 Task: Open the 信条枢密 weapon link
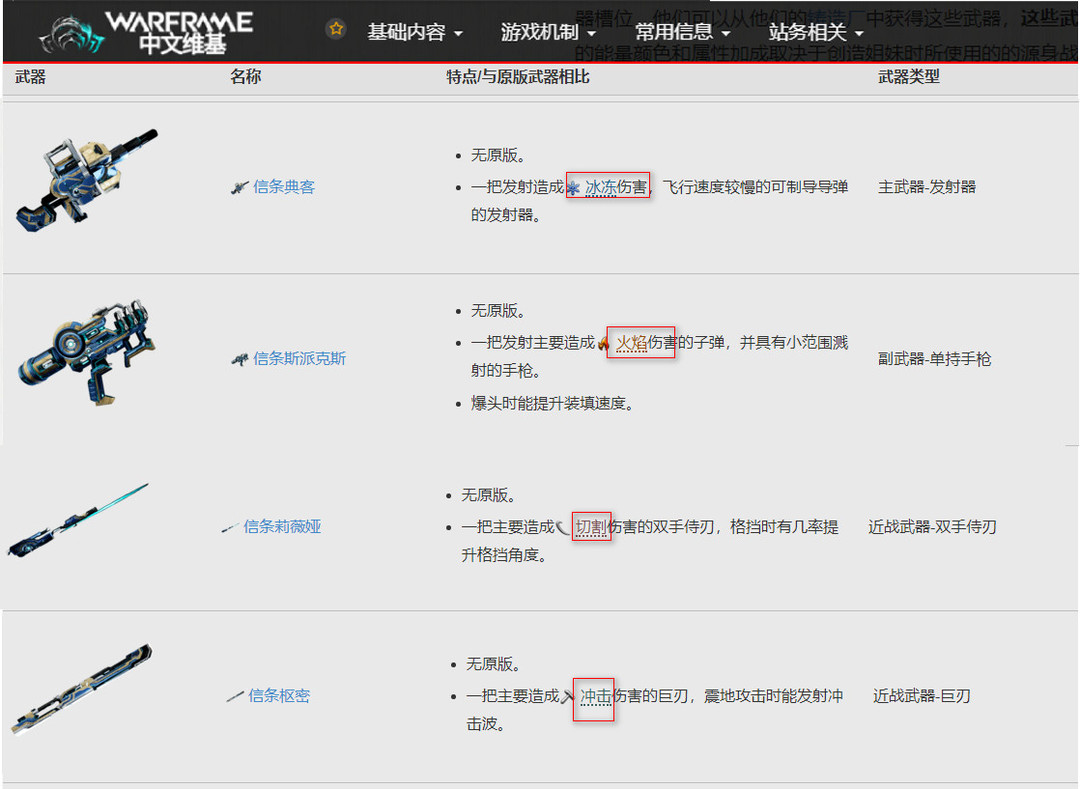[279, 695]
